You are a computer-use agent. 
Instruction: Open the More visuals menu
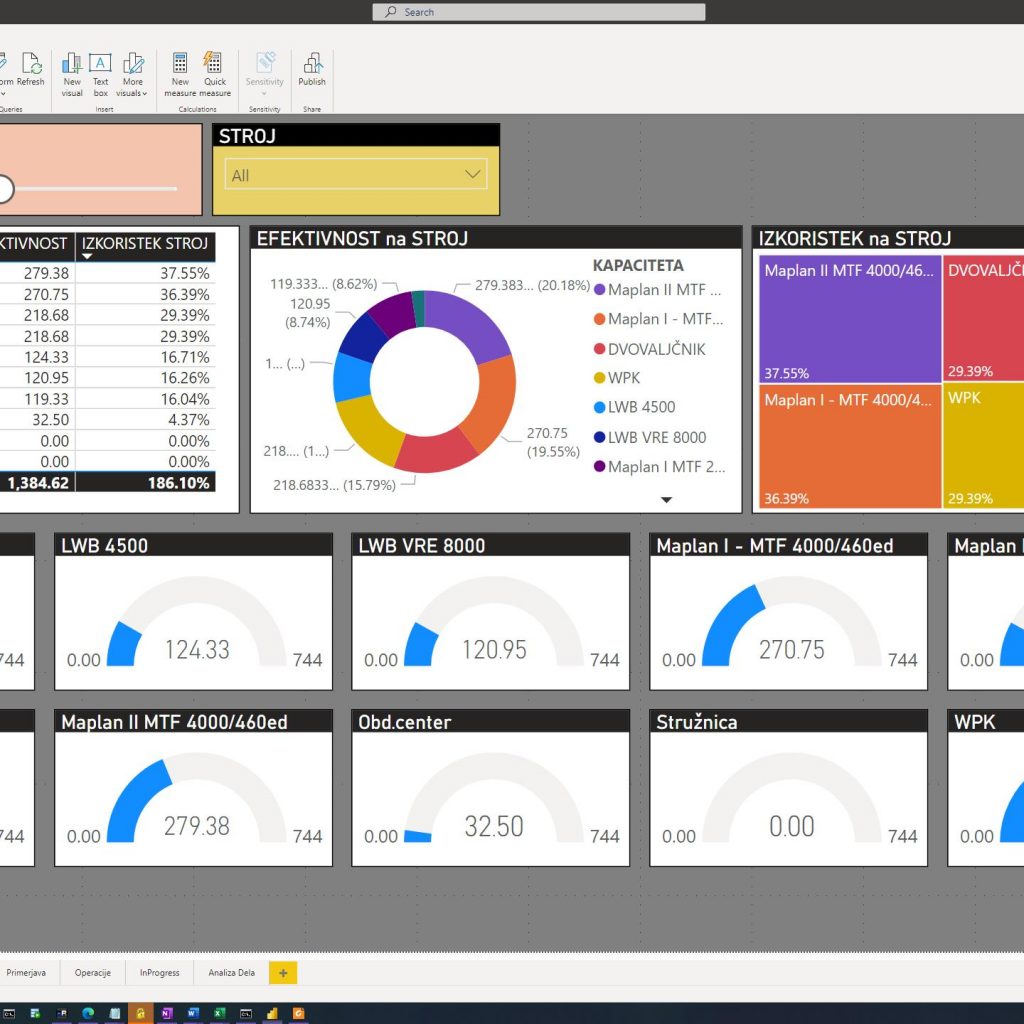coord(133,74)
